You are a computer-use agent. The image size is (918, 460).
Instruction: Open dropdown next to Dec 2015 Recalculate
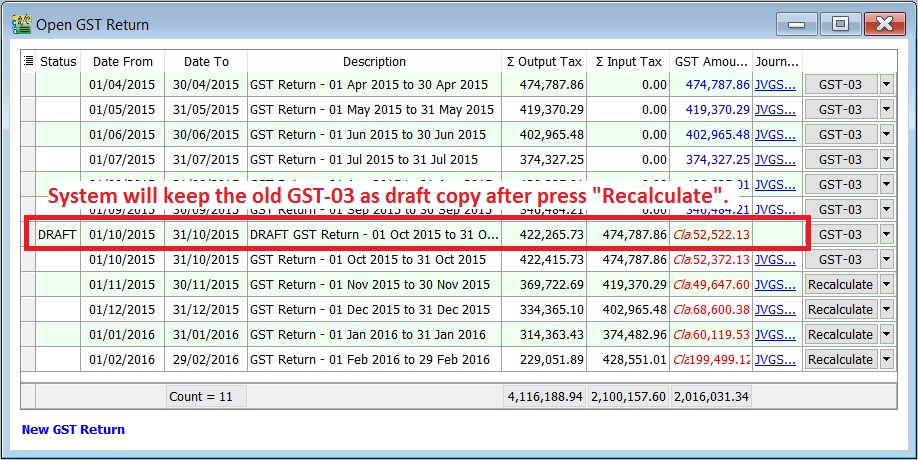pos(887,310)
